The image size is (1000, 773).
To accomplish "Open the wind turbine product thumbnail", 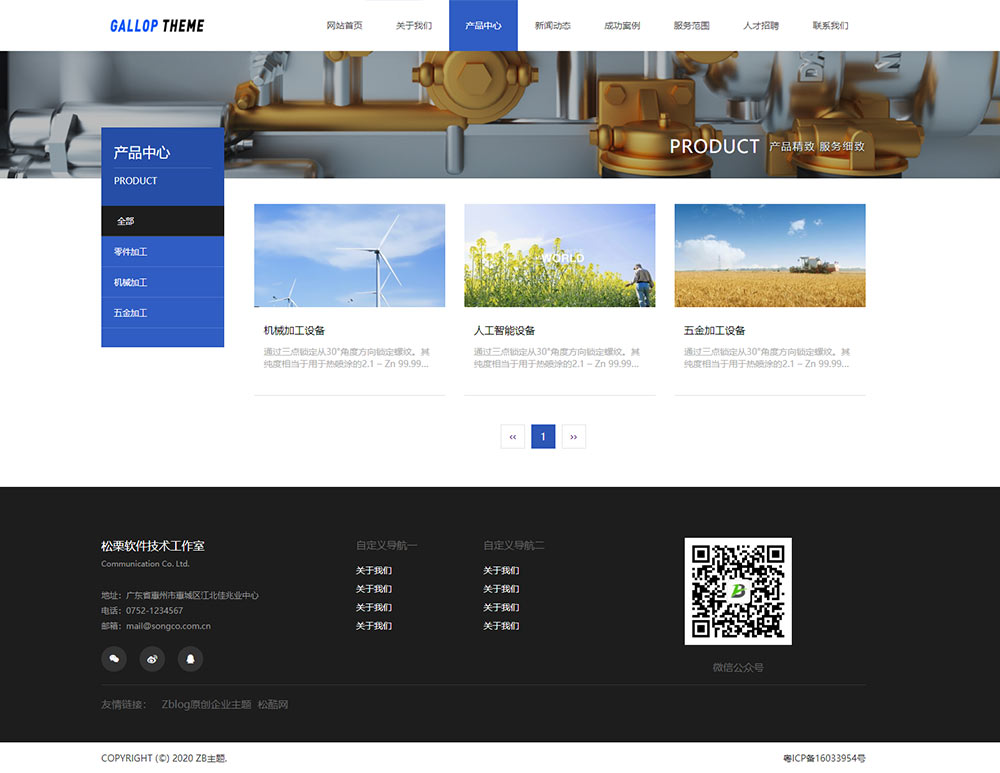I will [349, 255].
